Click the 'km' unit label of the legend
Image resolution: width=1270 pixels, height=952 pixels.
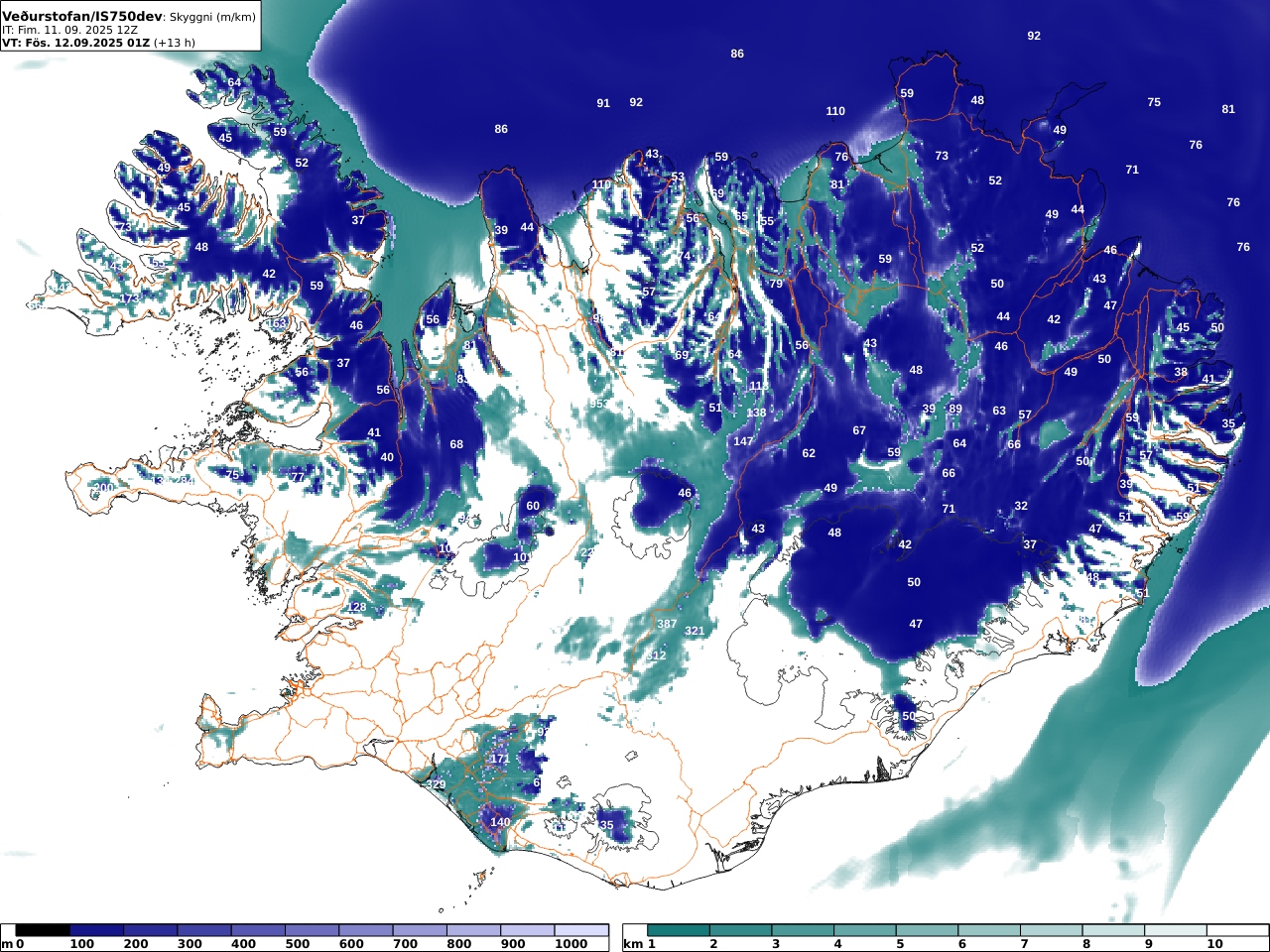pyautogui.click(x=633, y=944)
